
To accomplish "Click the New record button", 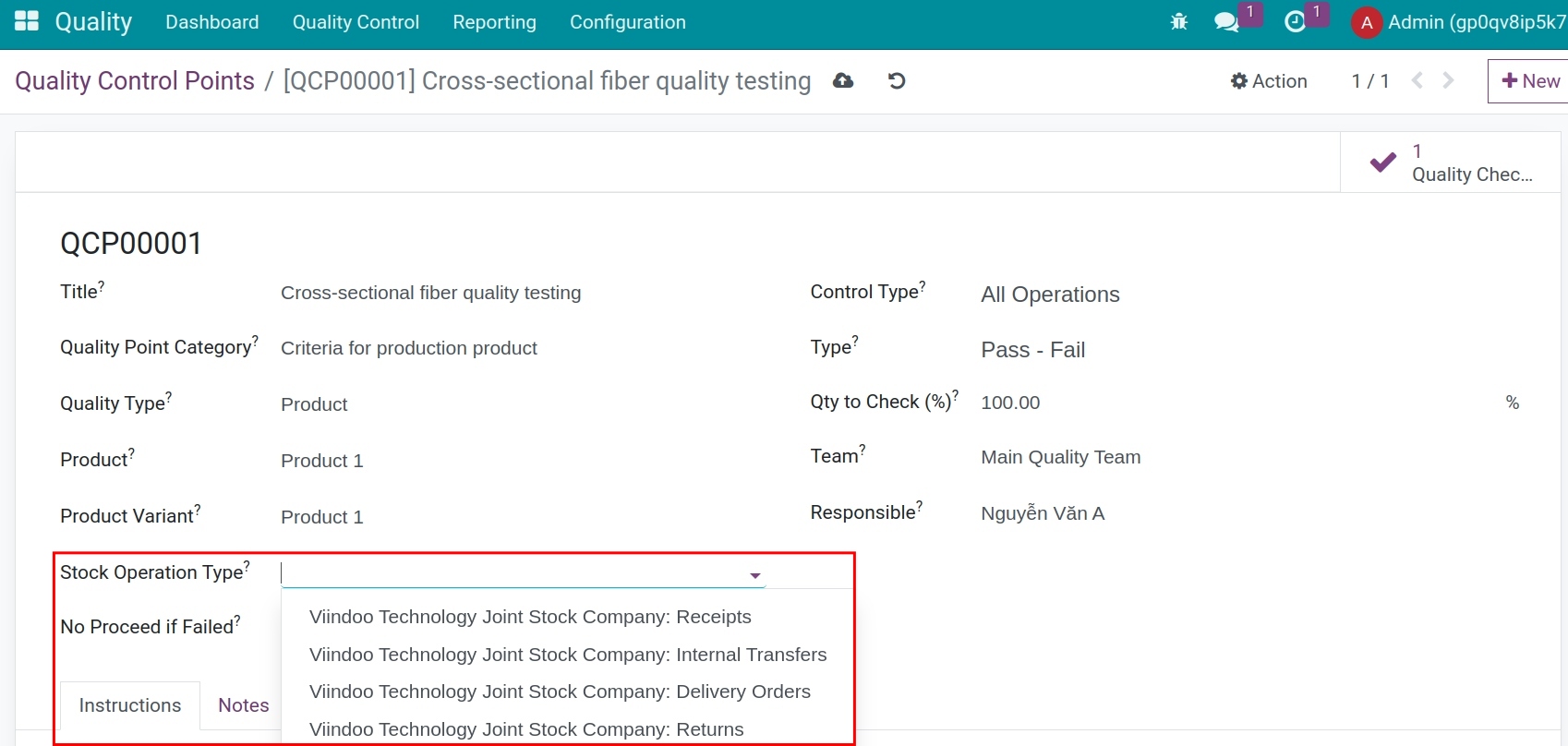I will [1530, 81].
